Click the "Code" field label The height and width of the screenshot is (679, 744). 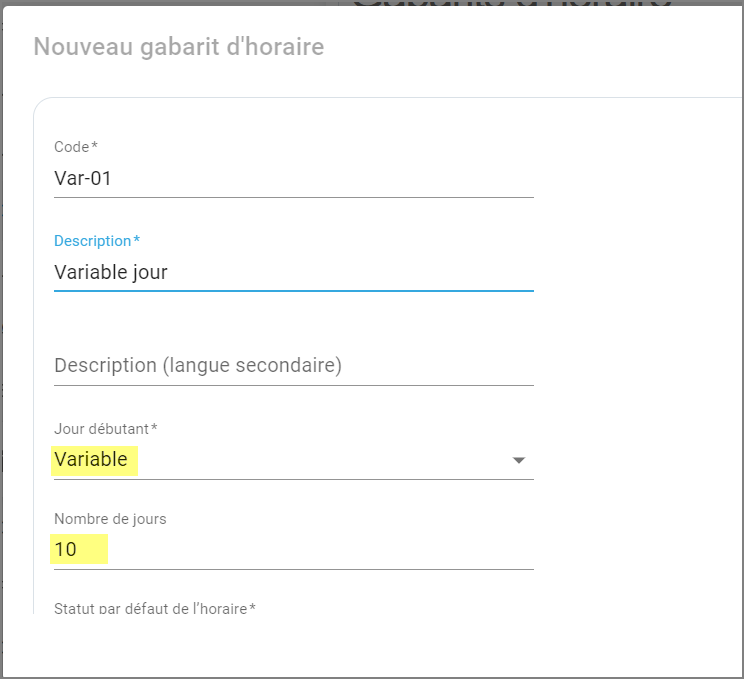point(71,147)
